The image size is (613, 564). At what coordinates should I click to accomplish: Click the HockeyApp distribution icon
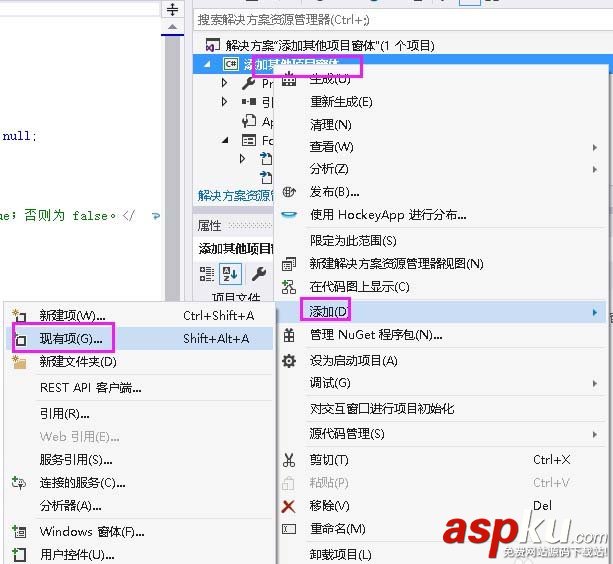pyautogui.click(x=289, y=215)
